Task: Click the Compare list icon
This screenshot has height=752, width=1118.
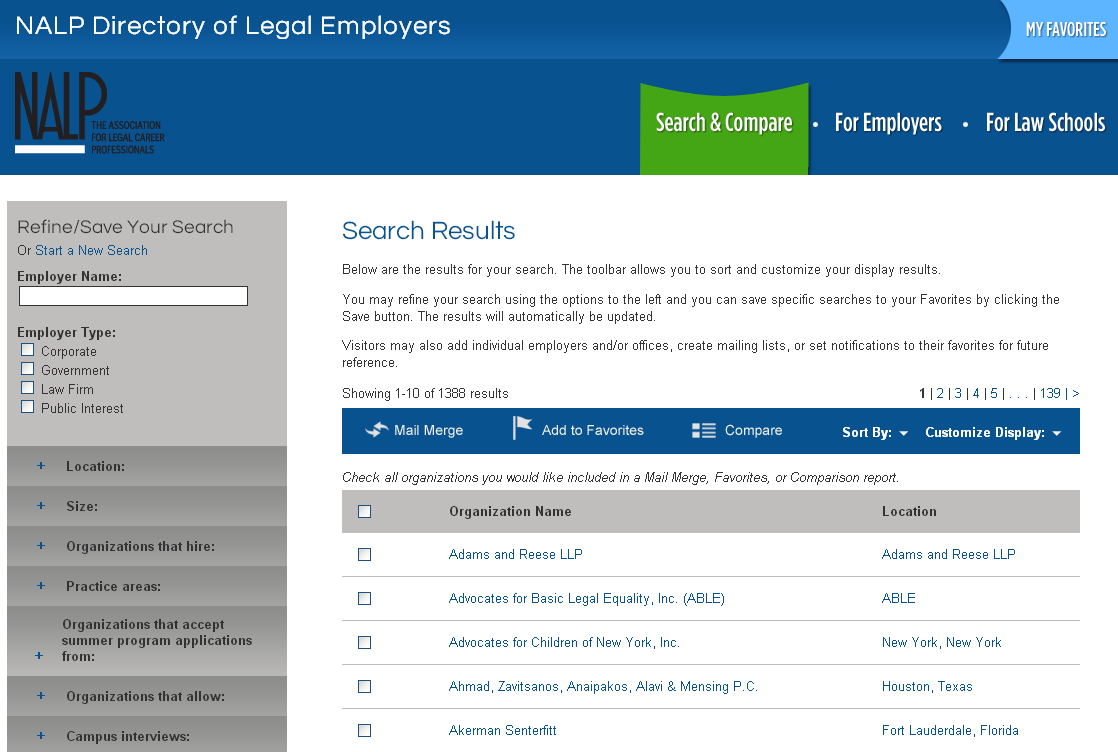Action: (x=704, y=431)
